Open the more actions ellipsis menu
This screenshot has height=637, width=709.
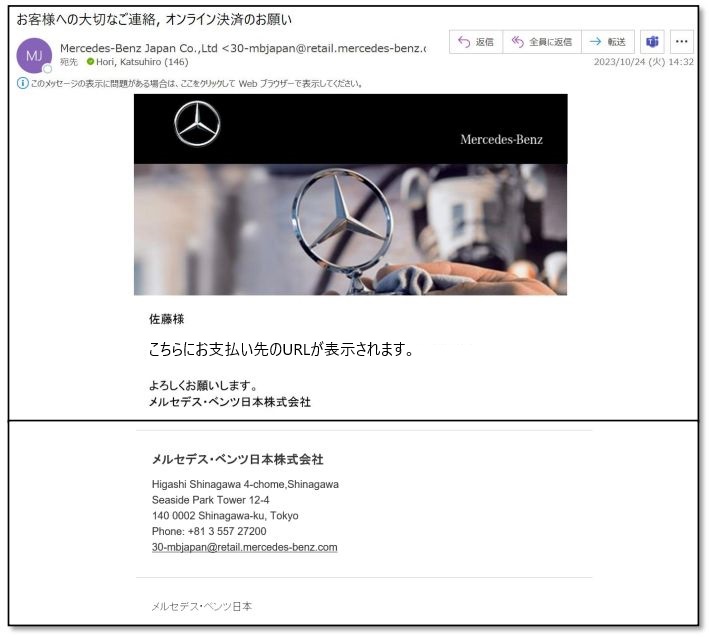coord(681,42)
